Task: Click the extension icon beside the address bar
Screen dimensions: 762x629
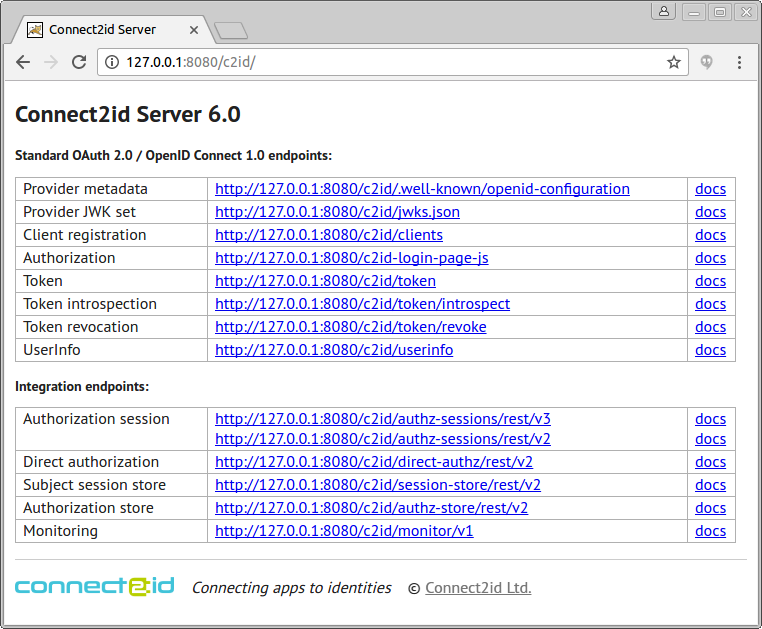Action: click(x=707, y=62)
